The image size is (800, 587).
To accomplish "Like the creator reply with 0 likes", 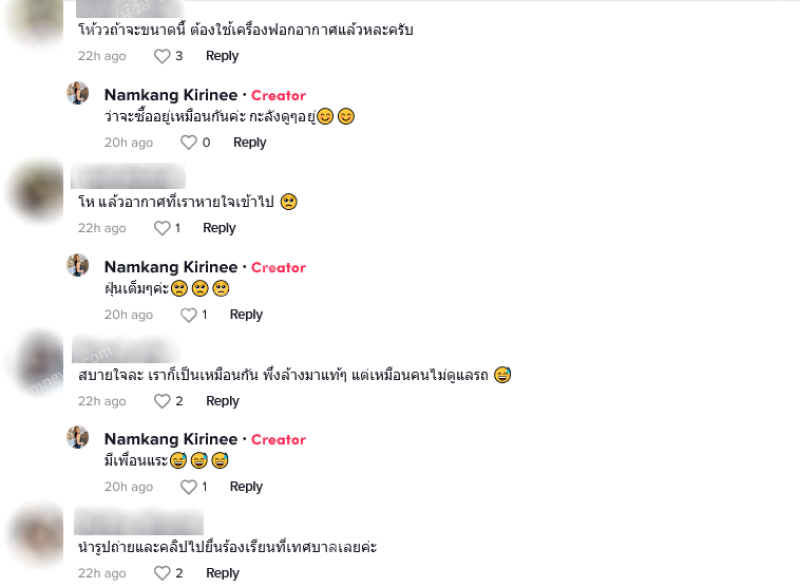I will click(x=189, y=142).
